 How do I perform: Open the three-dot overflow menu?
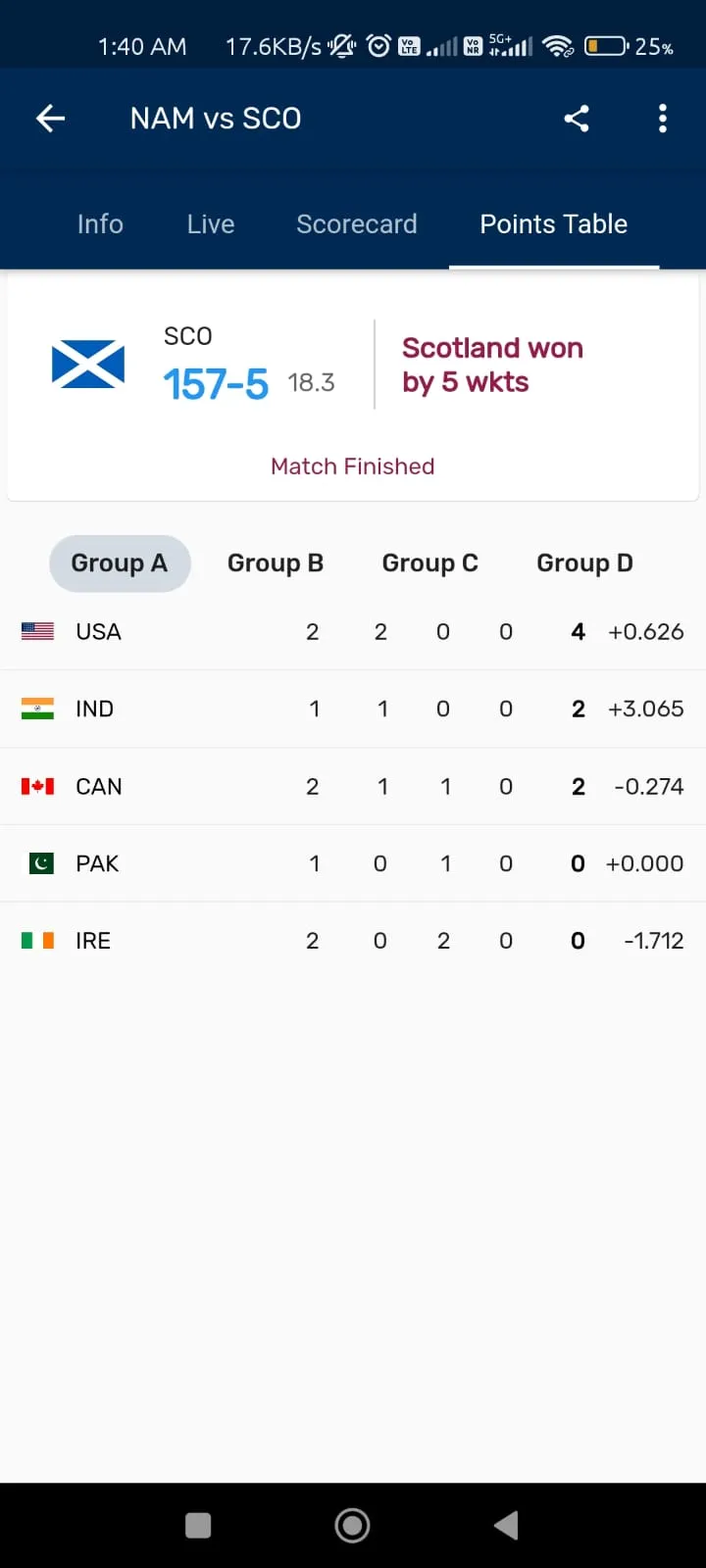tap(663, 119)
